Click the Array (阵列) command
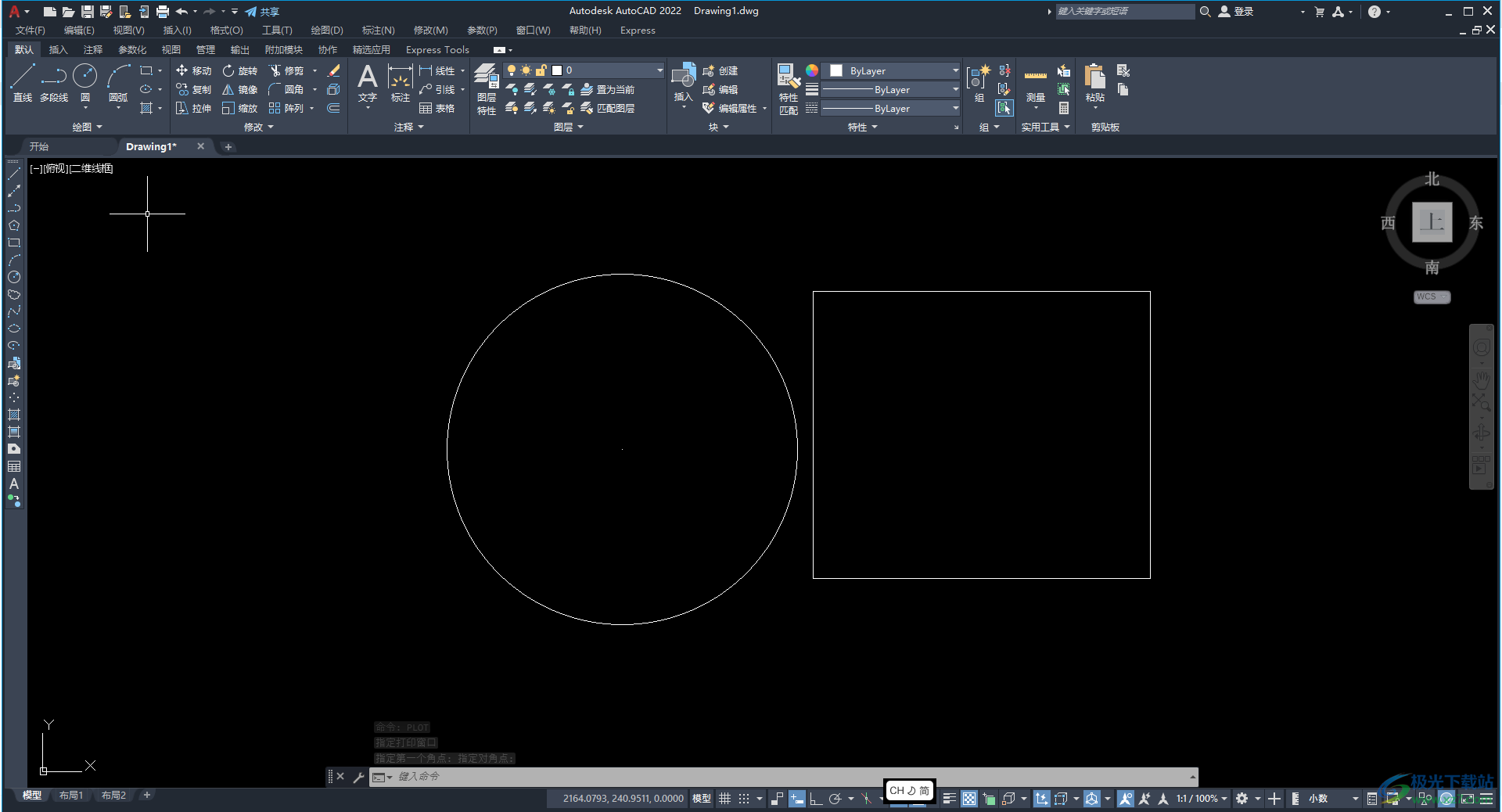 286,108
